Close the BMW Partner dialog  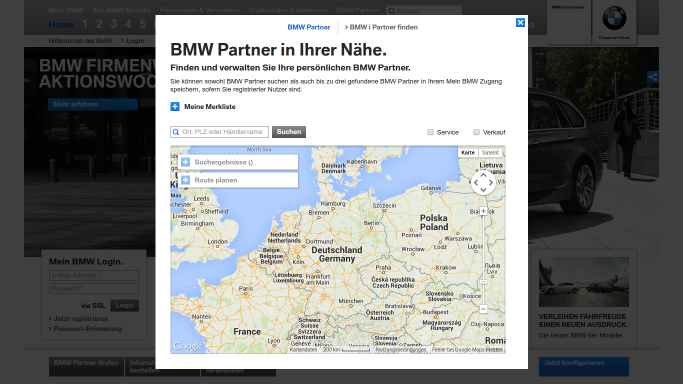520,23
